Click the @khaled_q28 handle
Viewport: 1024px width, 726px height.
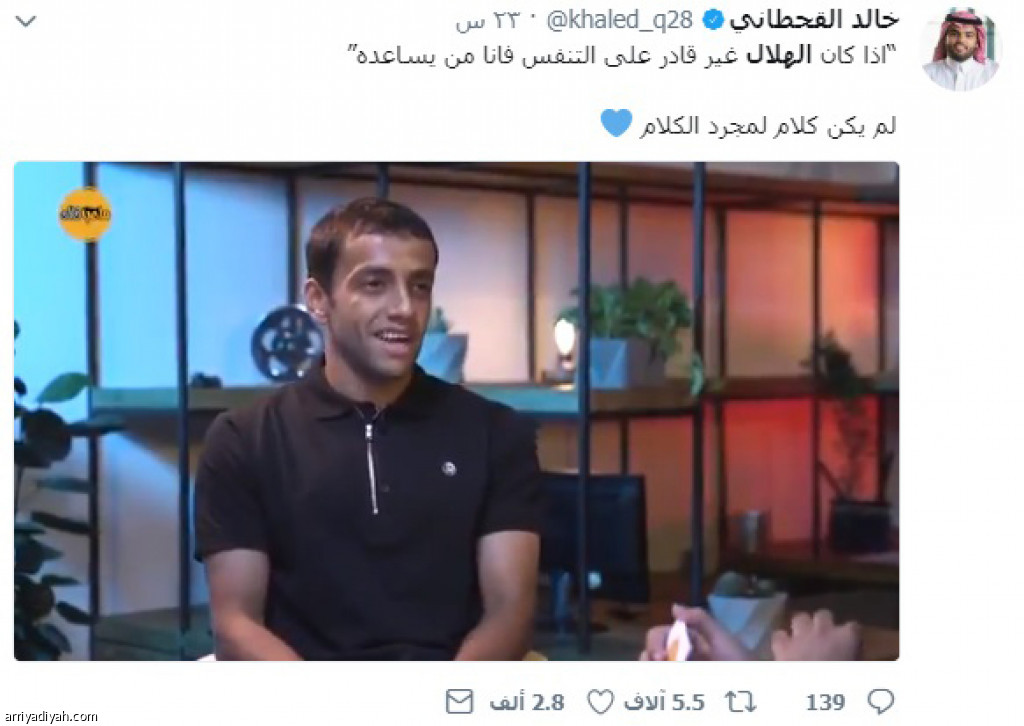click(x=619, y=20)
